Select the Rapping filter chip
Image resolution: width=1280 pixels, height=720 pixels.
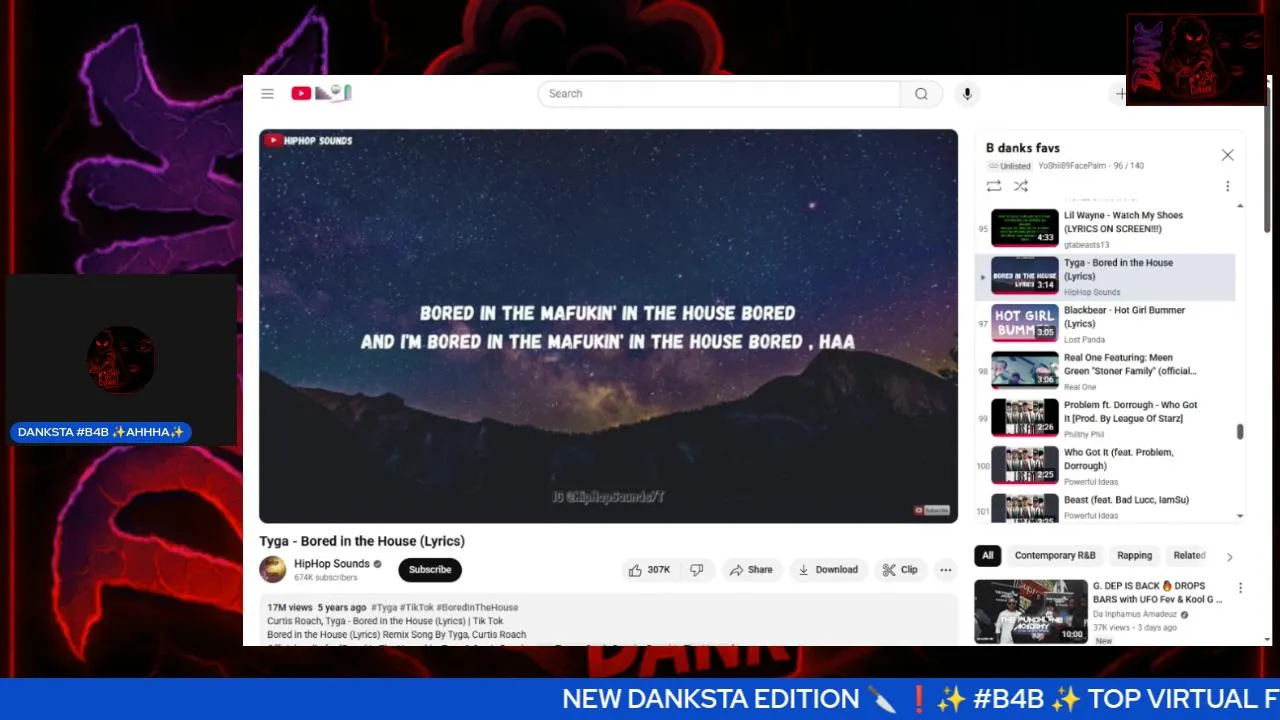point(1134,556)
